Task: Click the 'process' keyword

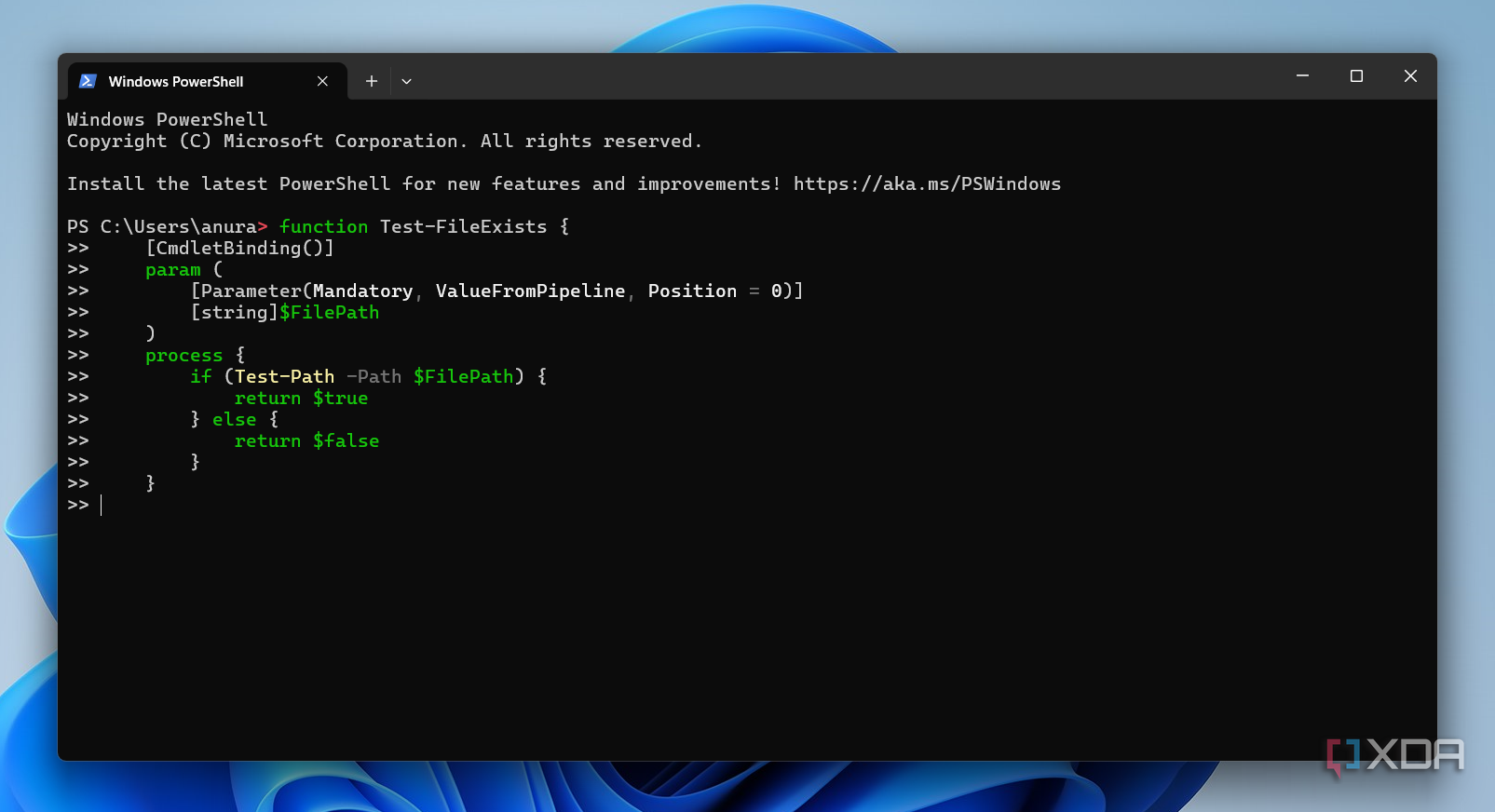Action: [x=184, y=355]
